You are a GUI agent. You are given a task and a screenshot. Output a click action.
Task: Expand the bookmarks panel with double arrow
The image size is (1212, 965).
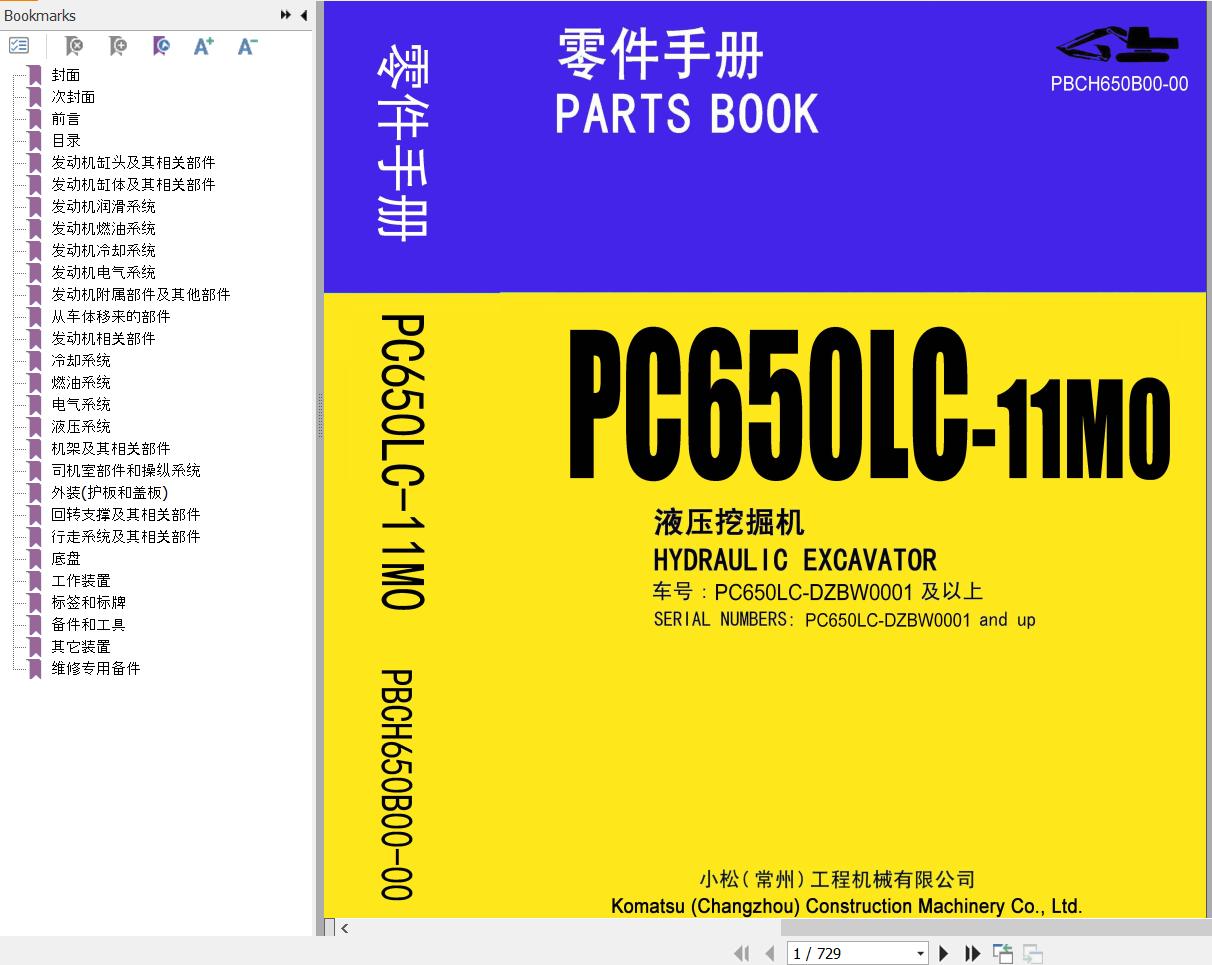pos(286,15)
